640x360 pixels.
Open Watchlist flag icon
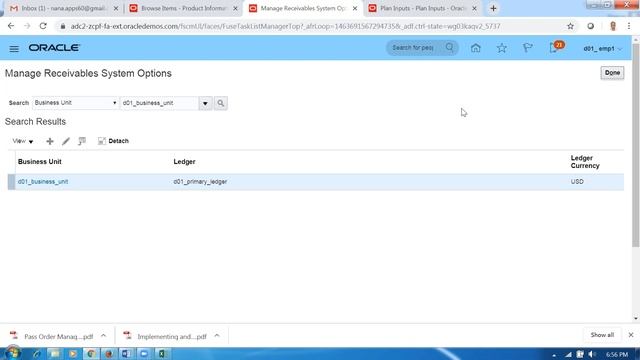click(527, 48)
